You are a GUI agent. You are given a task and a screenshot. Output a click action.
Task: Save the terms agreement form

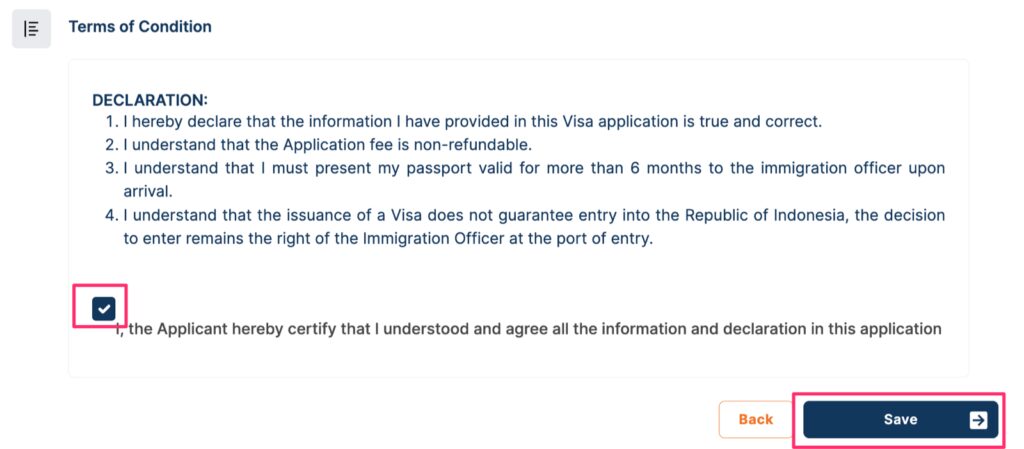[901, 420]
